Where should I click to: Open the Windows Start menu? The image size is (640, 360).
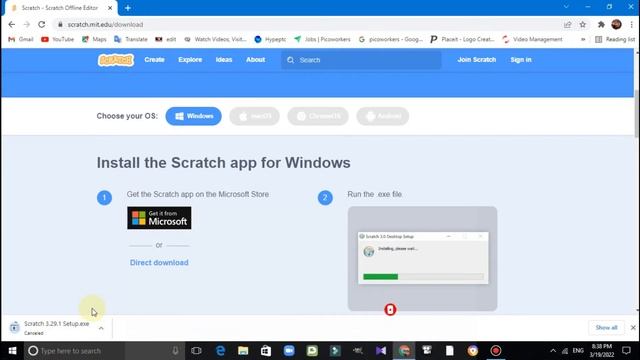coord(12,351)
